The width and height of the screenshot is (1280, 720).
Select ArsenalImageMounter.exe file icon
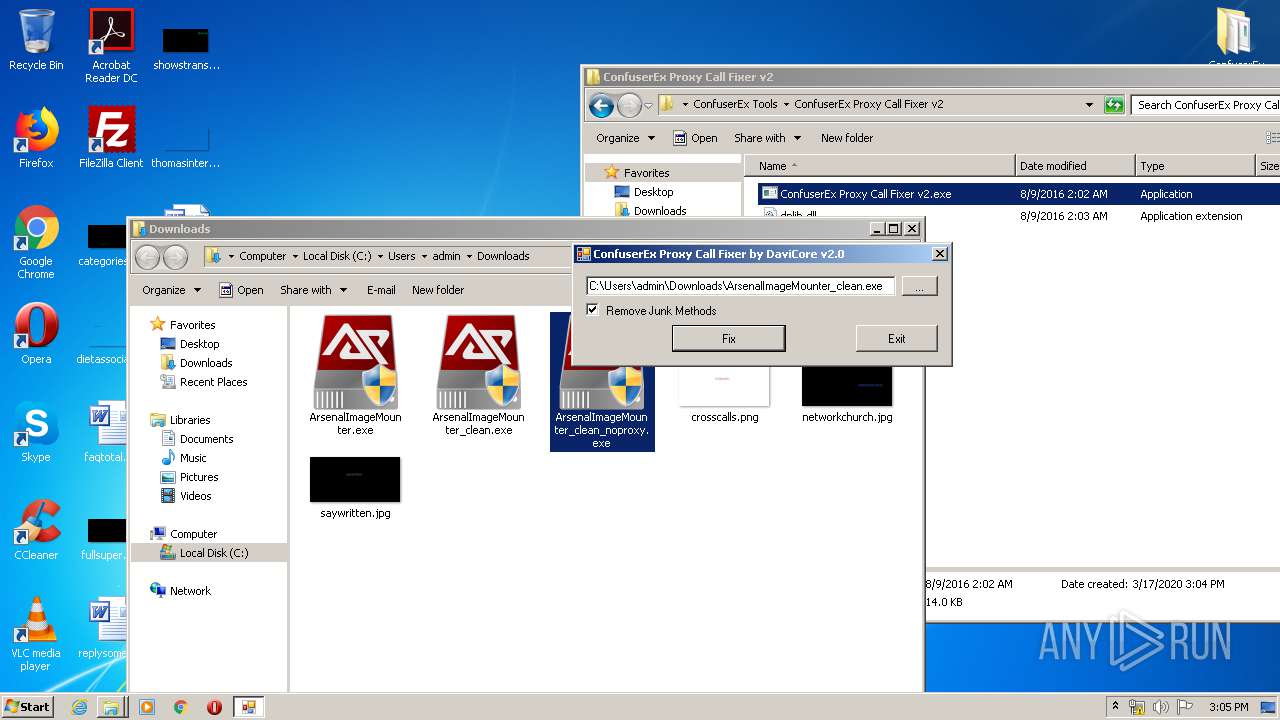[355, 376]
